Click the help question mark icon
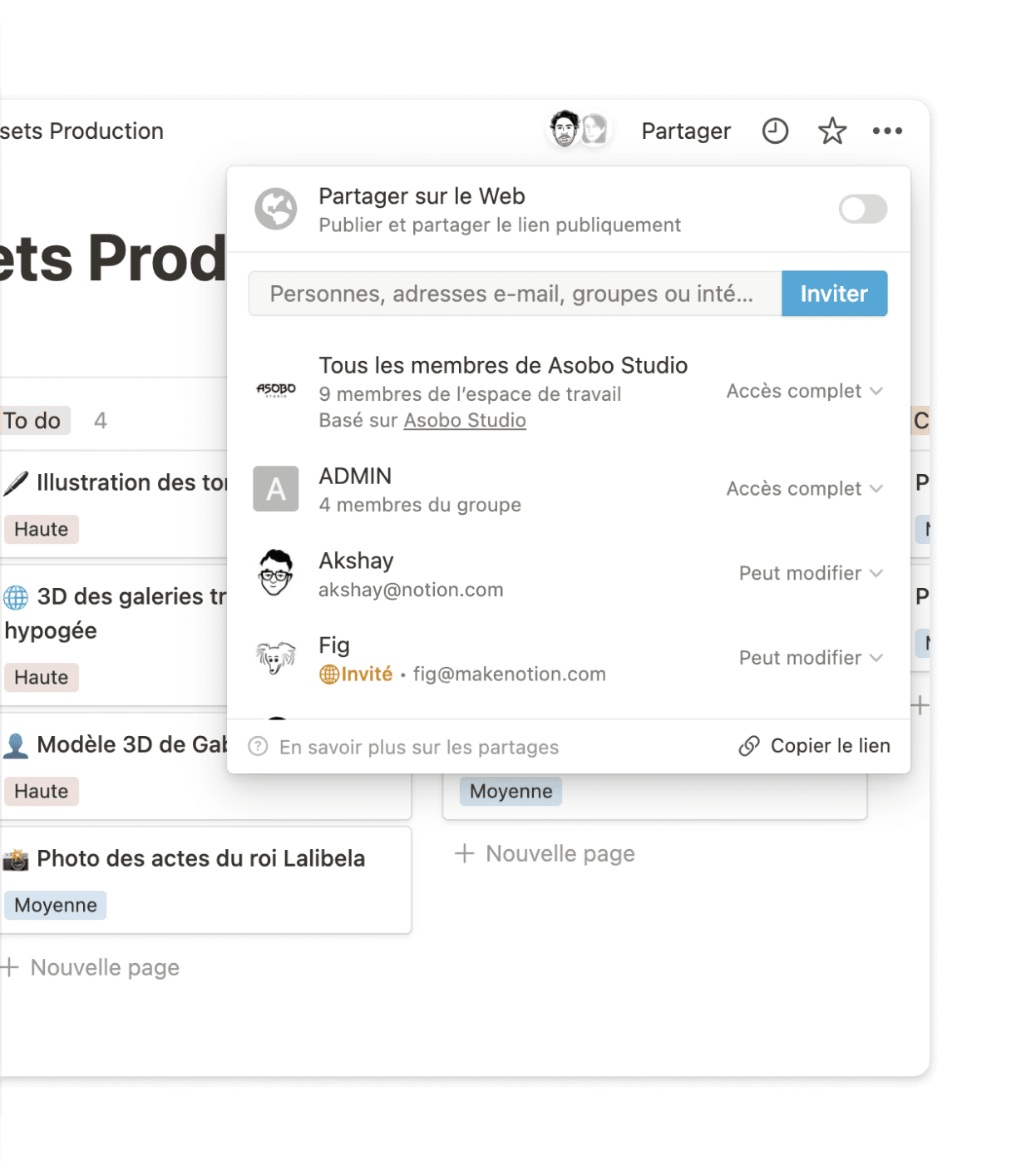 [259, 747]
